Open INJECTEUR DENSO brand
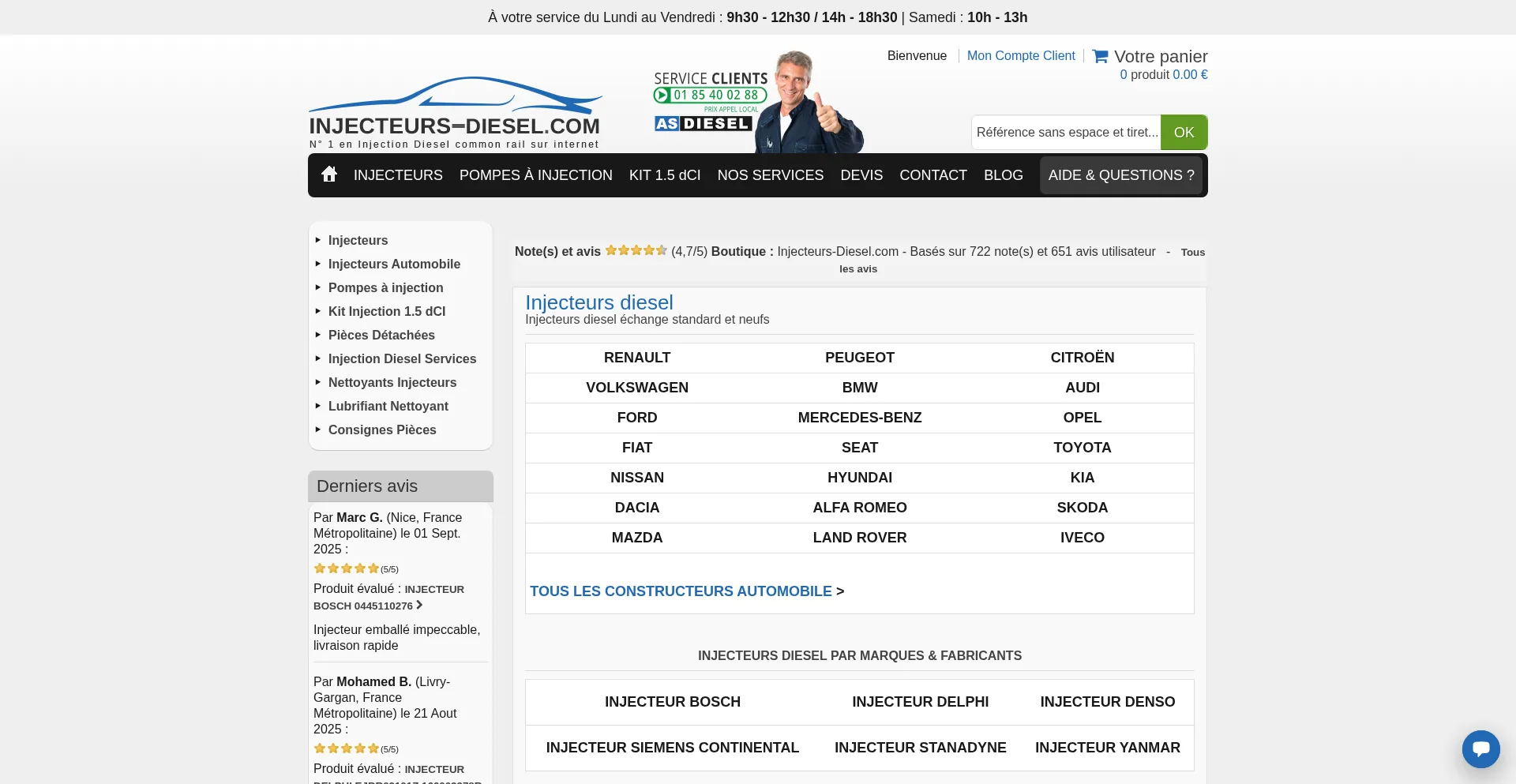The image size is (1516, 784). point(1108,702)
